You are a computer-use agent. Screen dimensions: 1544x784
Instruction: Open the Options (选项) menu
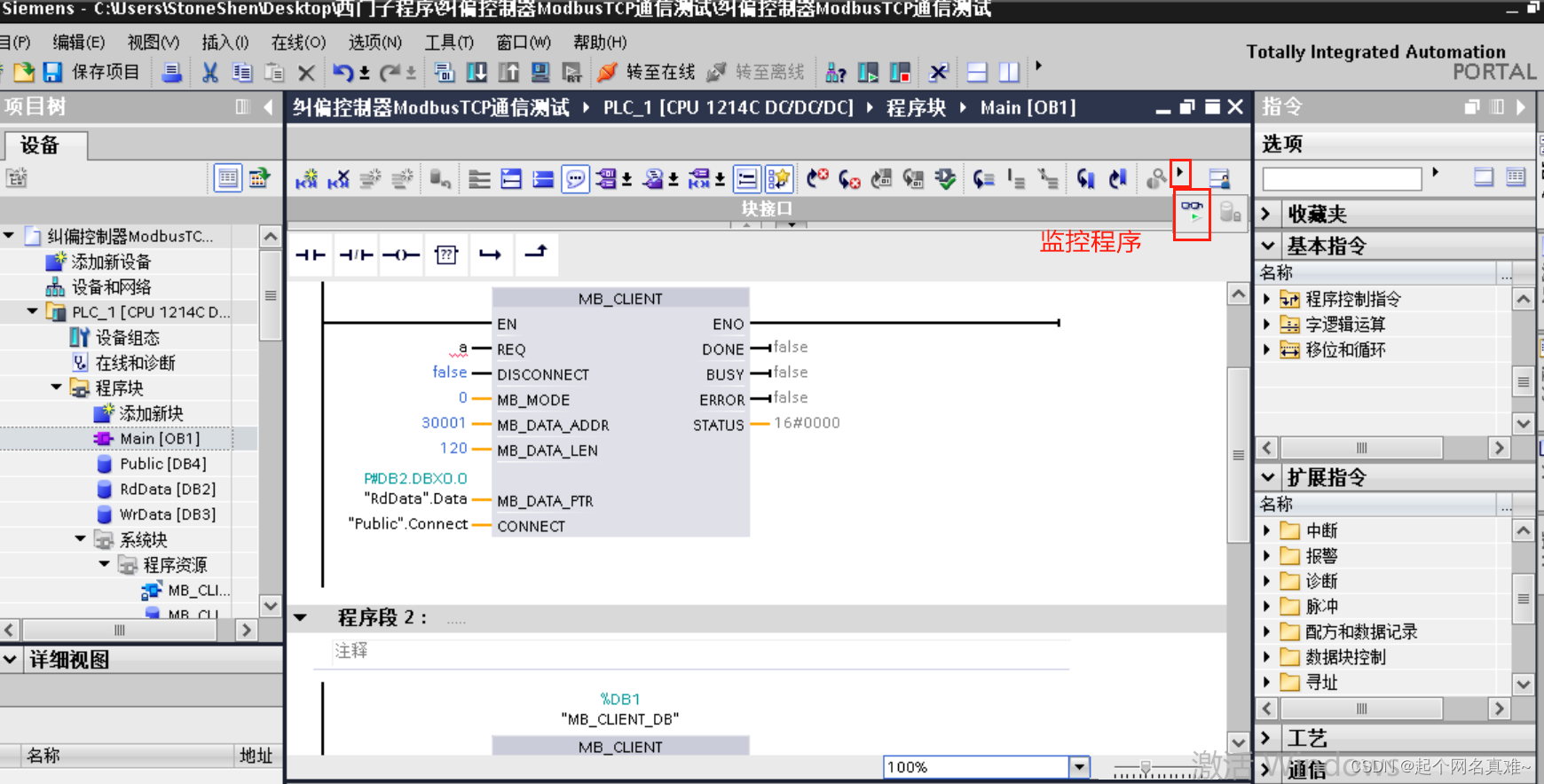[374, 43]
